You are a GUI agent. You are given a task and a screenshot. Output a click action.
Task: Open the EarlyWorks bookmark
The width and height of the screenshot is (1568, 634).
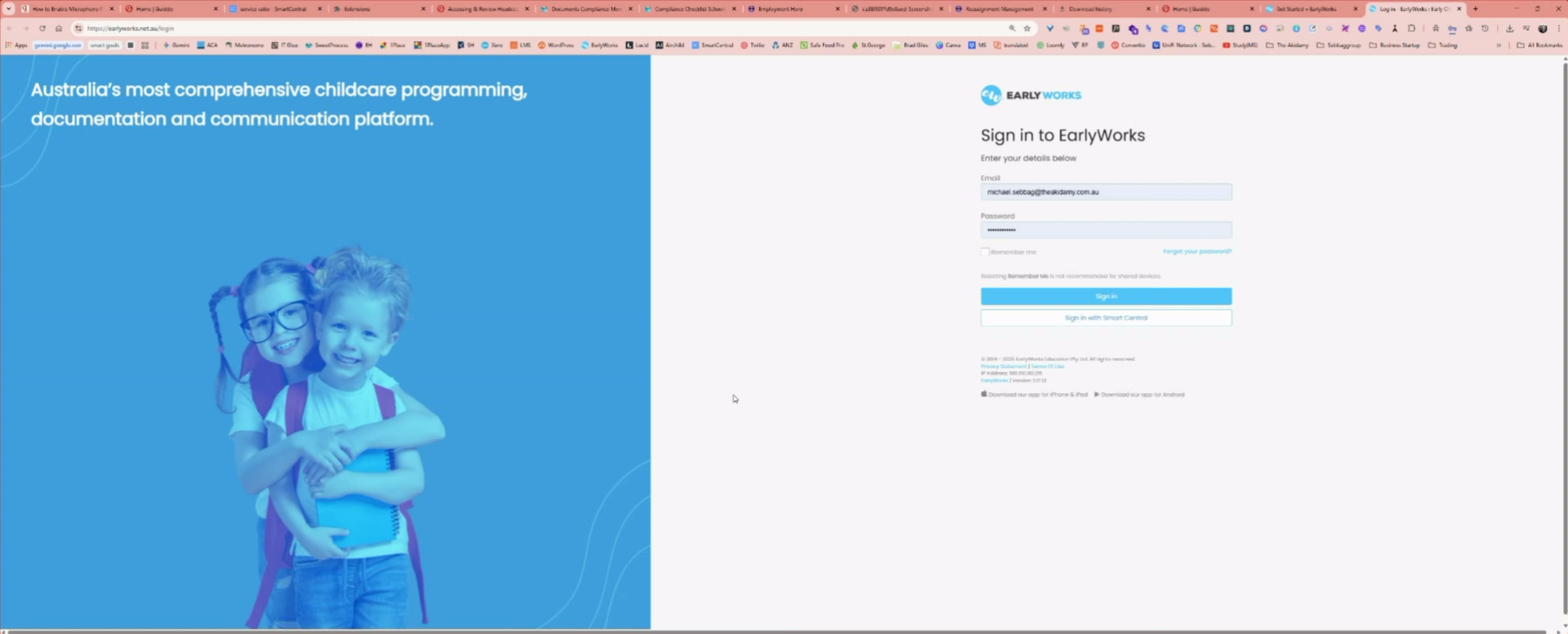click(x=600, y=45)
